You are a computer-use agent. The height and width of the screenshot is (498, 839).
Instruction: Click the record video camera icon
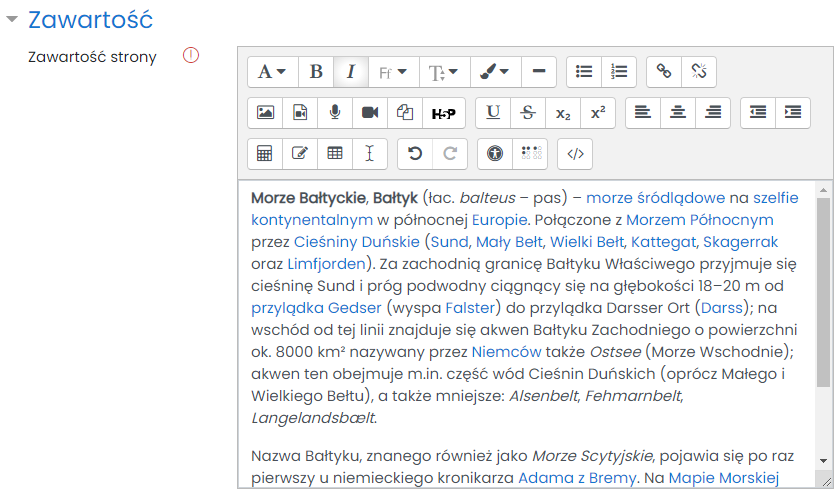click(x=370, y=113)
